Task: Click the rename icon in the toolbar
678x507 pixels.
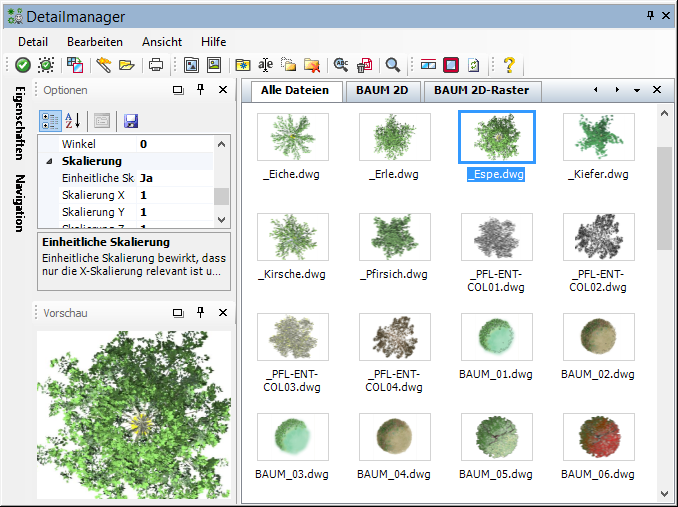Action: [x=265, y=65]
